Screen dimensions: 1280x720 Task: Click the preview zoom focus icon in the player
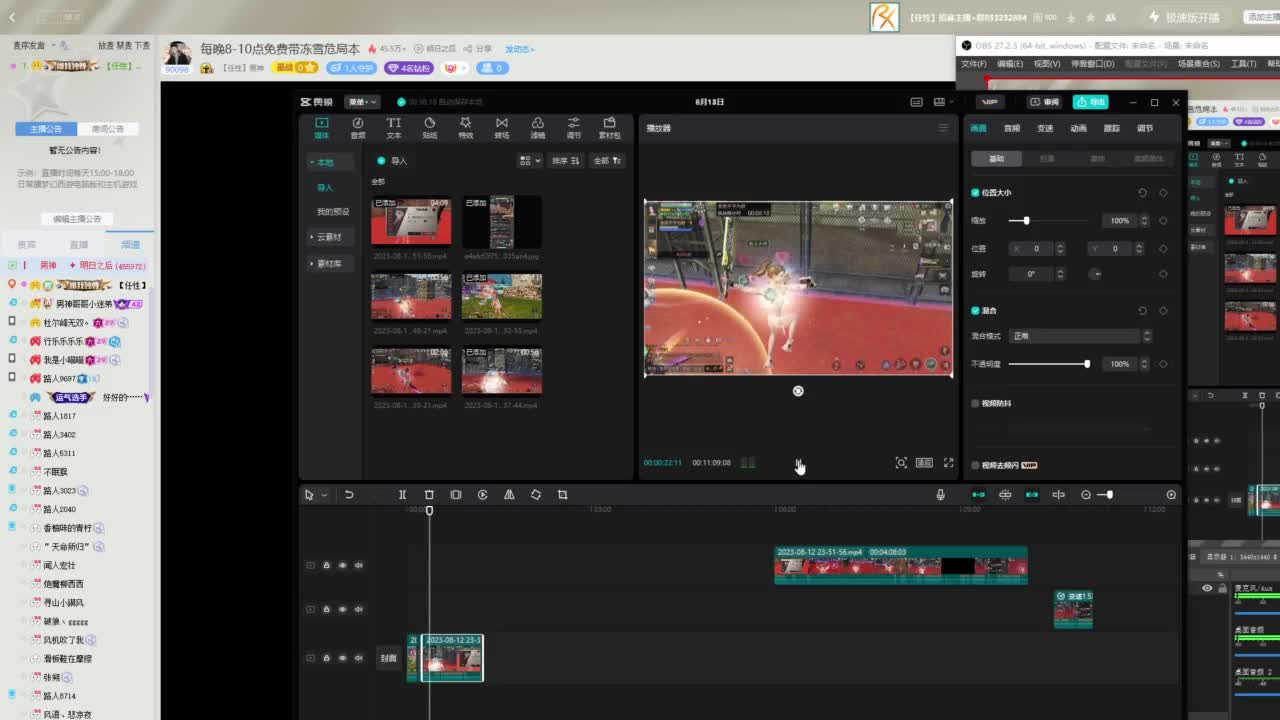pos(901,463)
